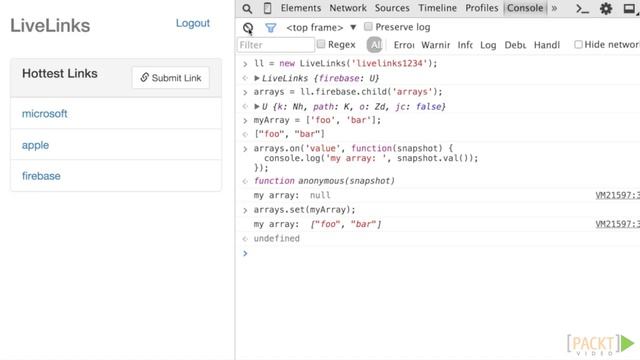Expand the LiveLinks {firebase: U} object
The image size is (640, 360).
tap(257, 78)
